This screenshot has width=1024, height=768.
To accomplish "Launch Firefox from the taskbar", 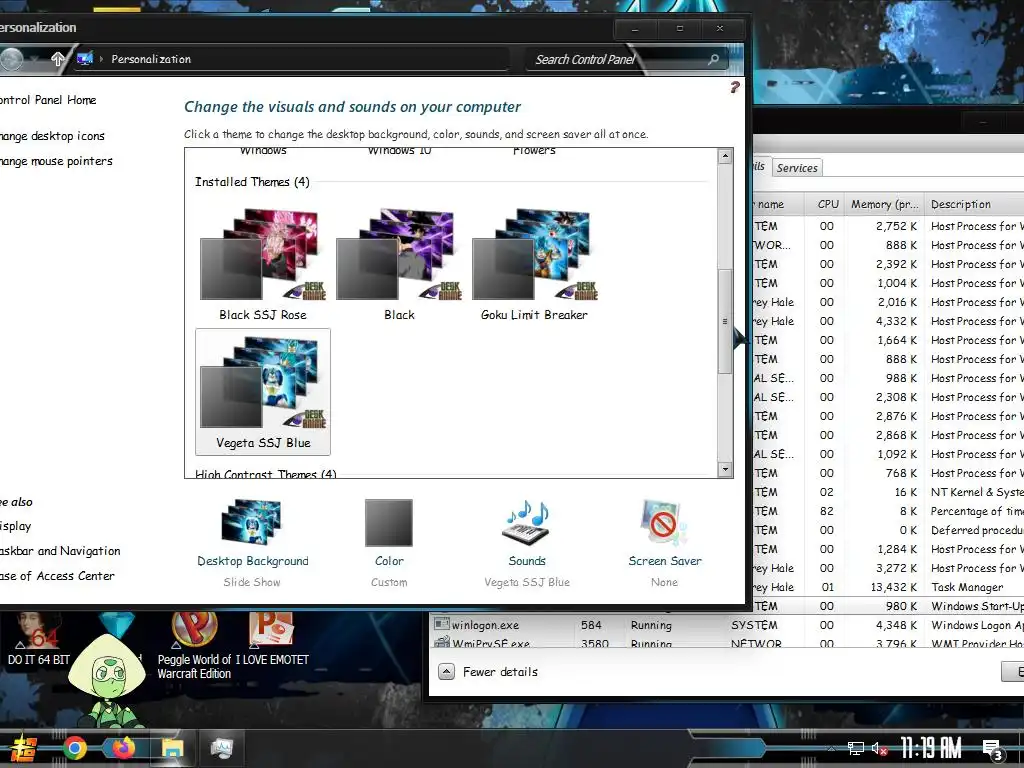I will (123, 748).
